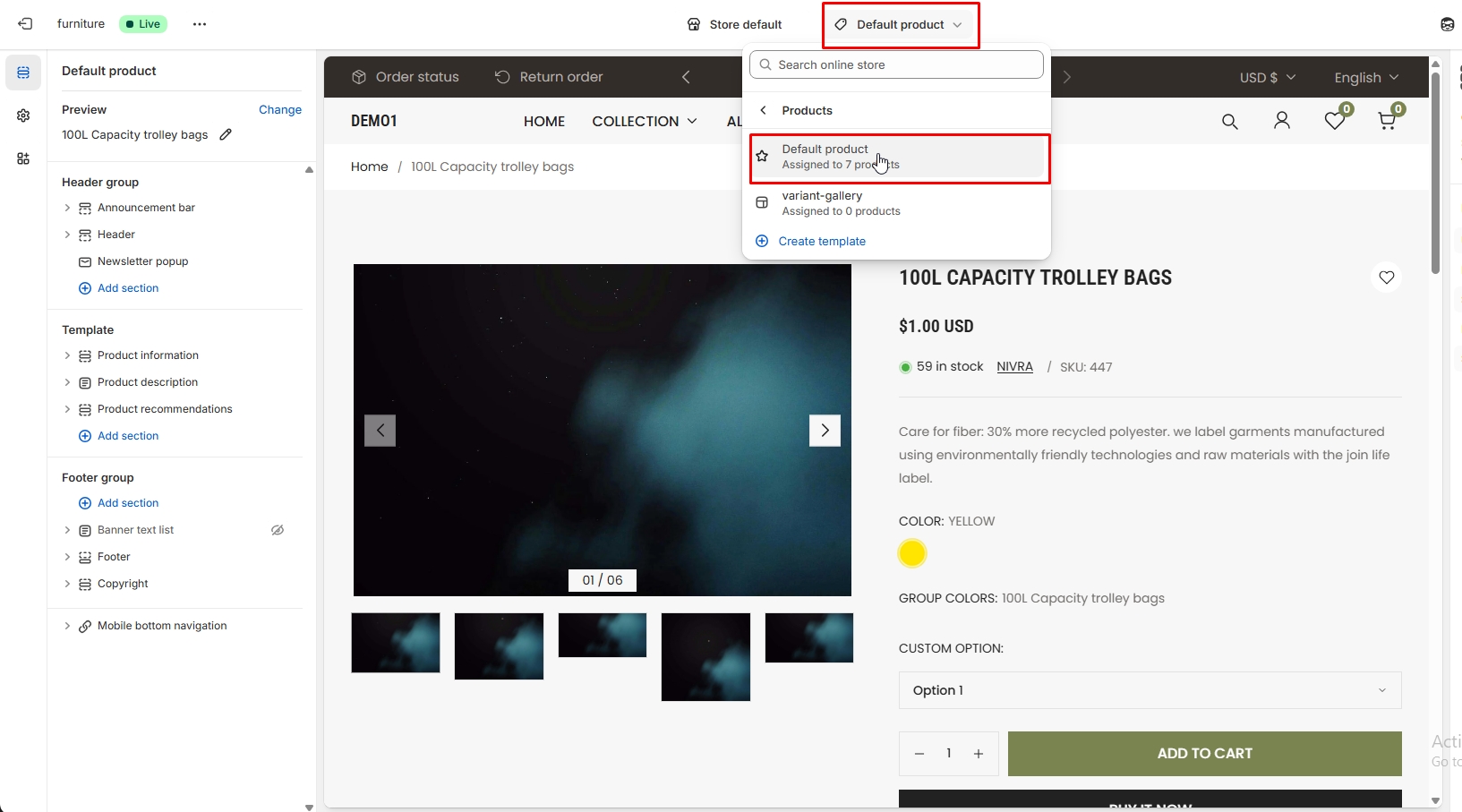Expand the Product information section
The height and width of the screenshot is (812, 1462).
[67, 355]
